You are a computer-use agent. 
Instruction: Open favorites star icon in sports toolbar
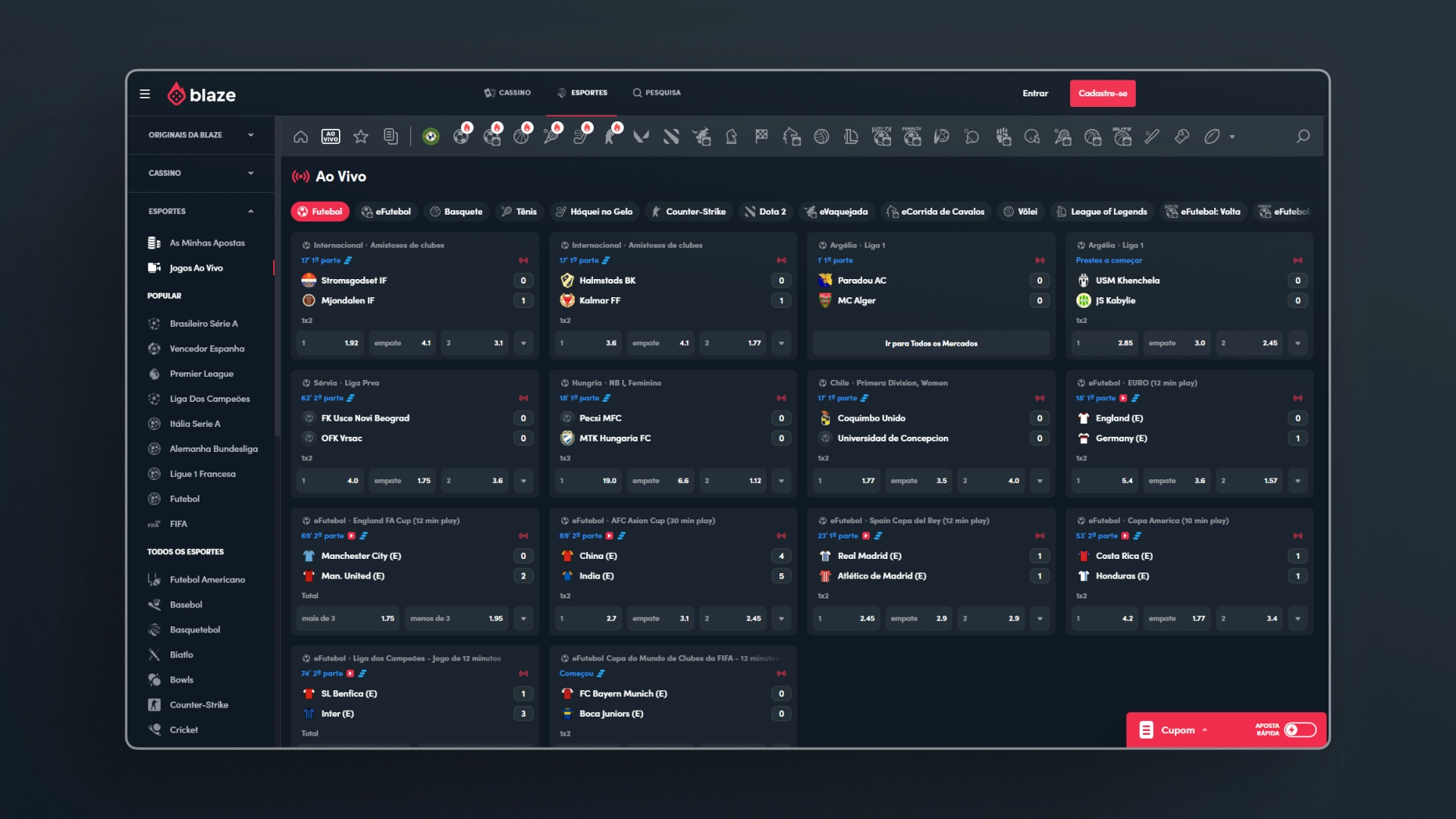361,136
